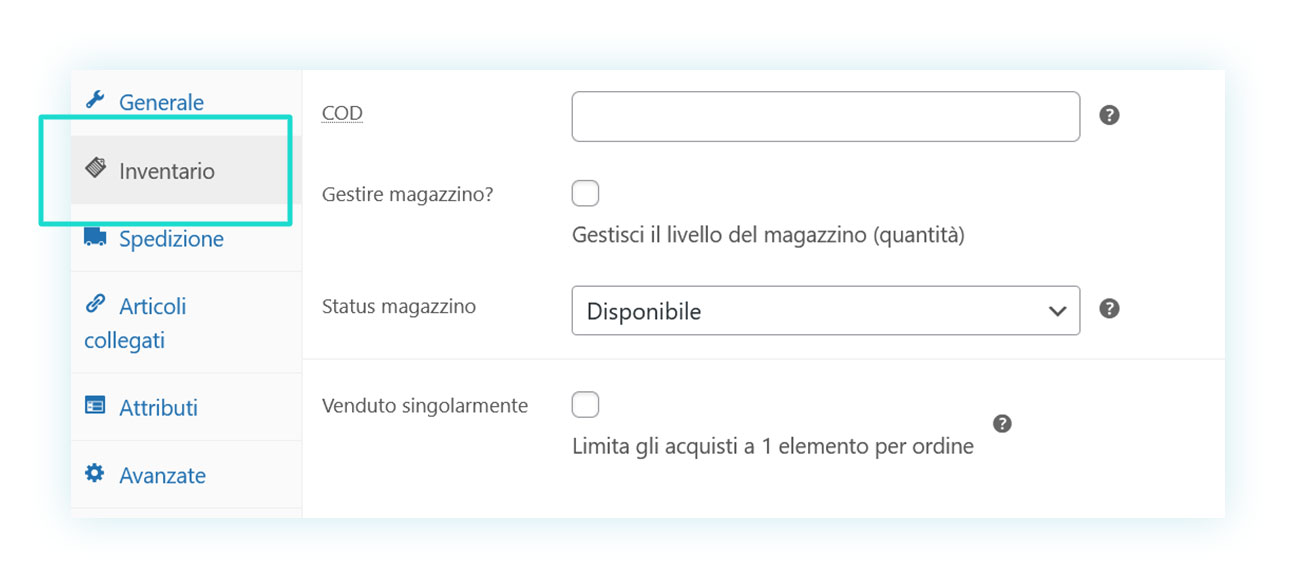Open the Status magazzino dropdown
Screen dimensions: 1300x588
826,311
